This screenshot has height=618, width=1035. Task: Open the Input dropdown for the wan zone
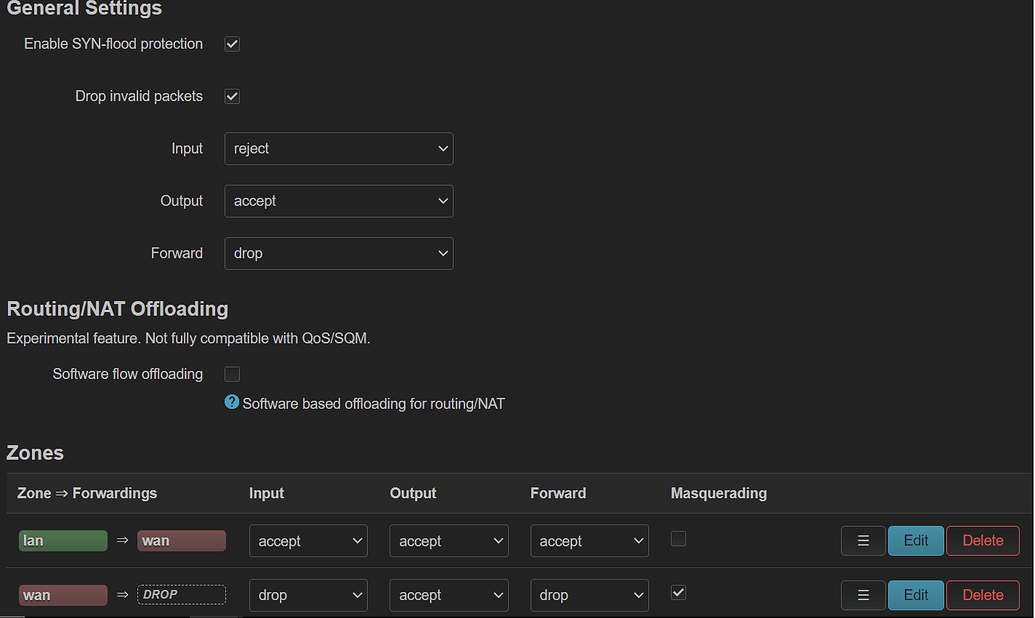[x=308, y=594]
